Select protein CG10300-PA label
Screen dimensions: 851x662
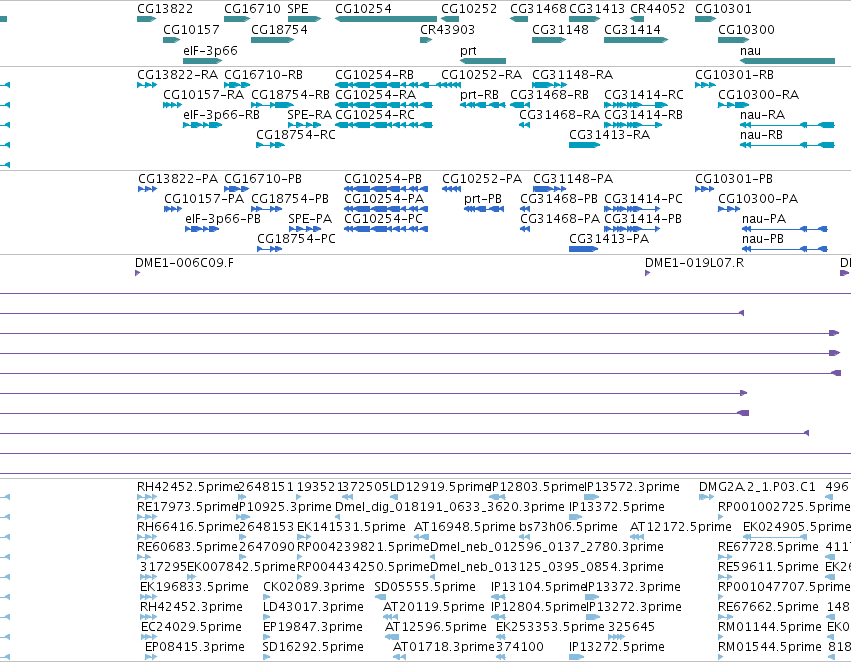(x=758, y=199)
